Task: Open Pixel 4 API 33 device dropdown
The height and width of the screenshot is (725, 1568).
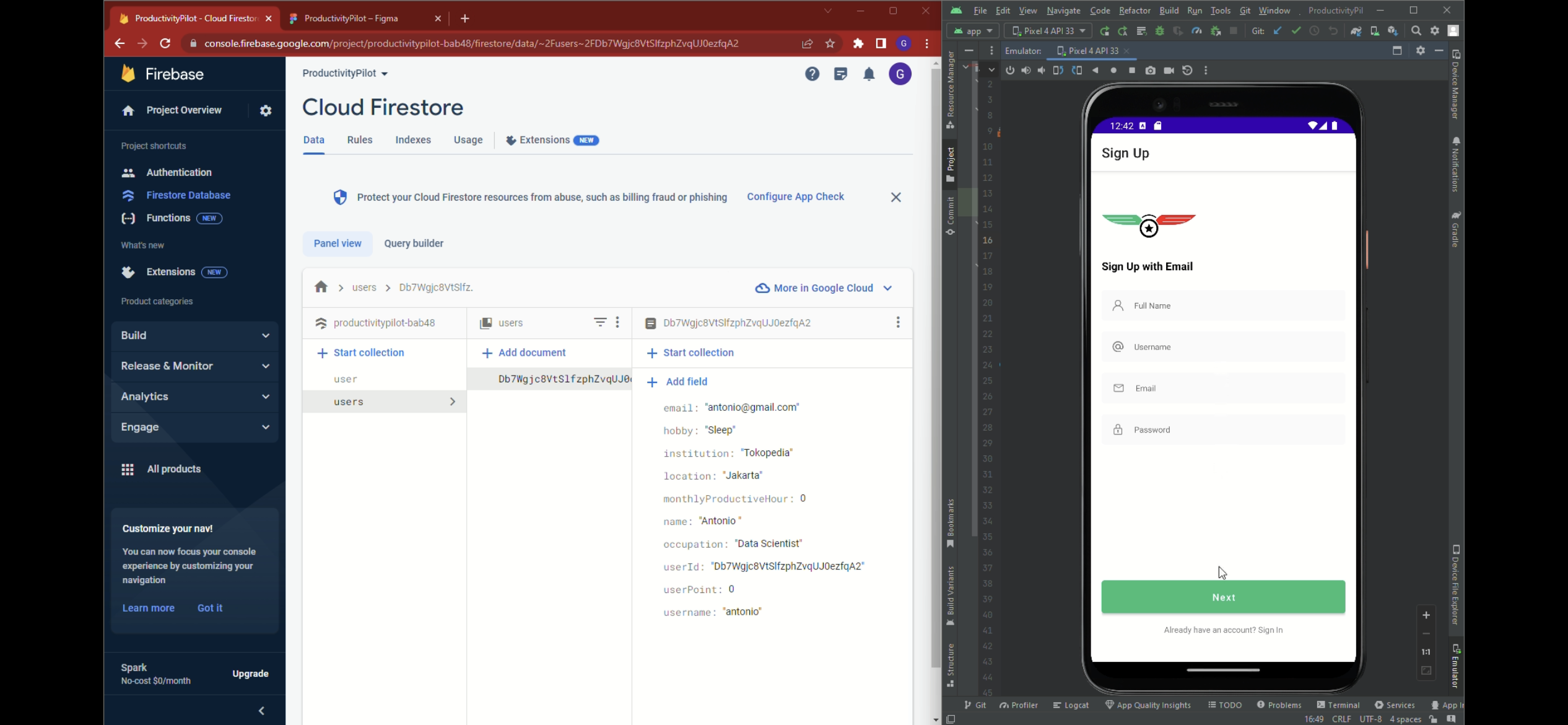Action: point(1048,31)
